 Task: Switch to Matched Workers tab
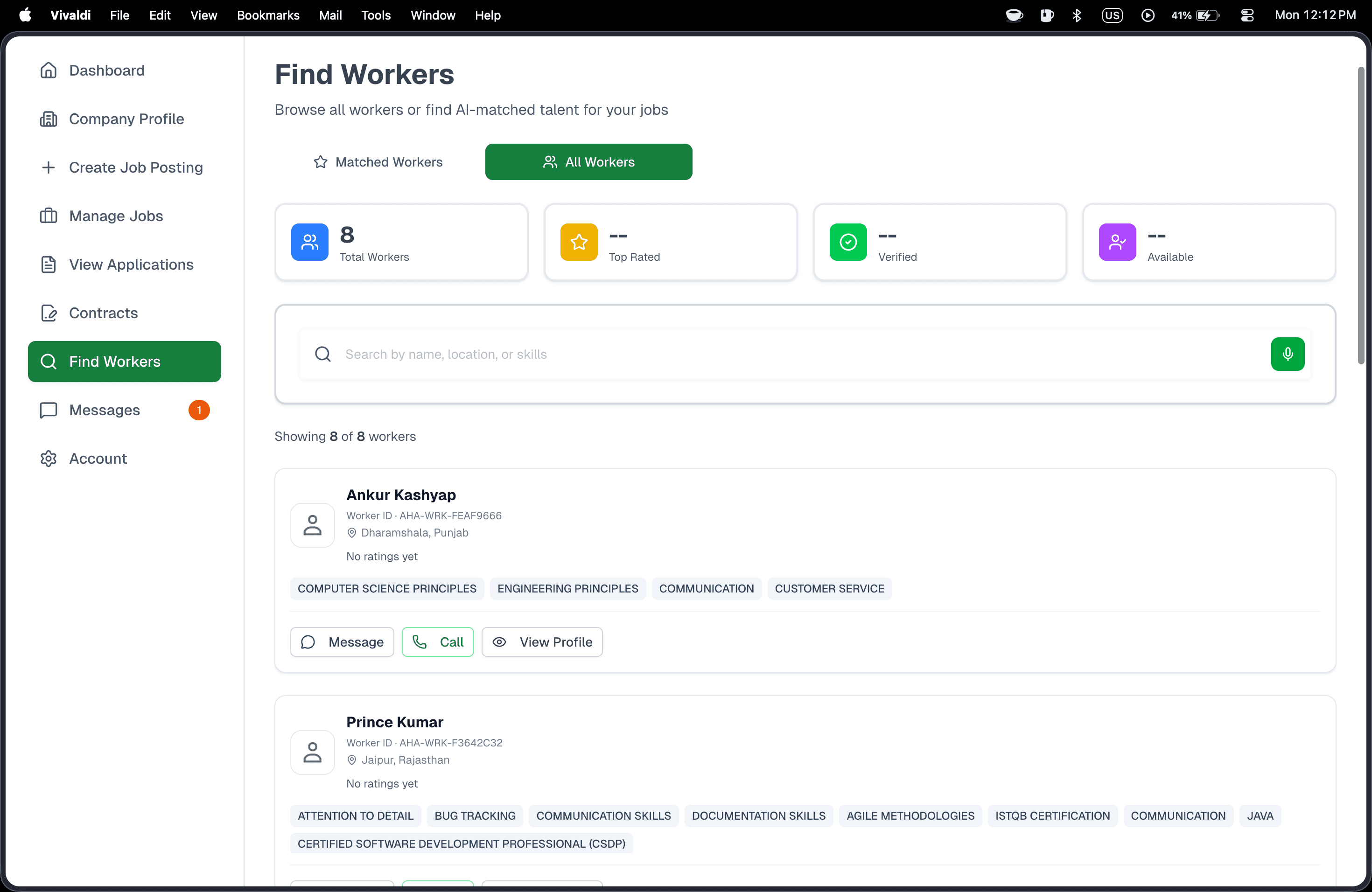pos(378,162)
